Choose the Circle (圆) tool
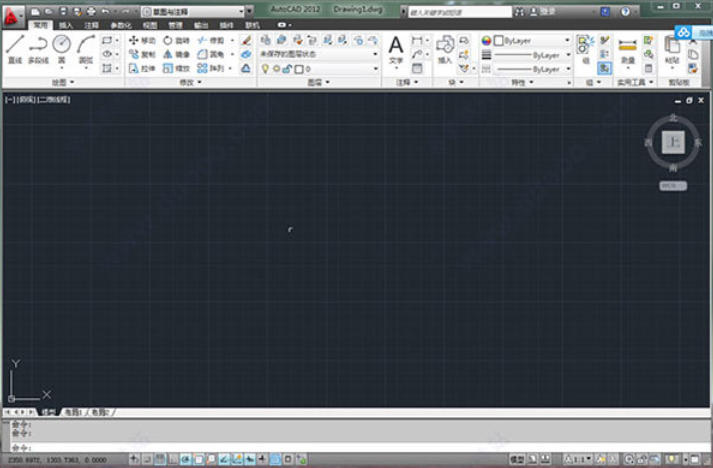 (62, 47)
